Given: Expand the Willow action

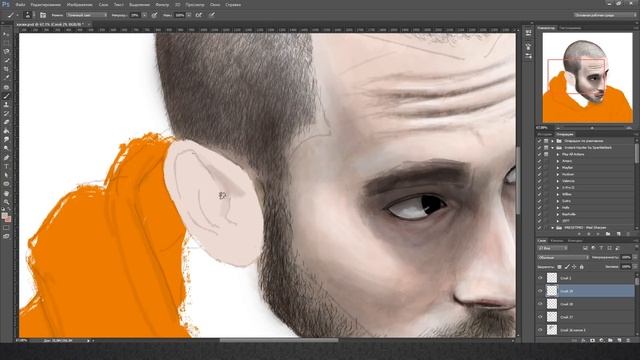Looking at the screenshot, I should click(558, 194).
